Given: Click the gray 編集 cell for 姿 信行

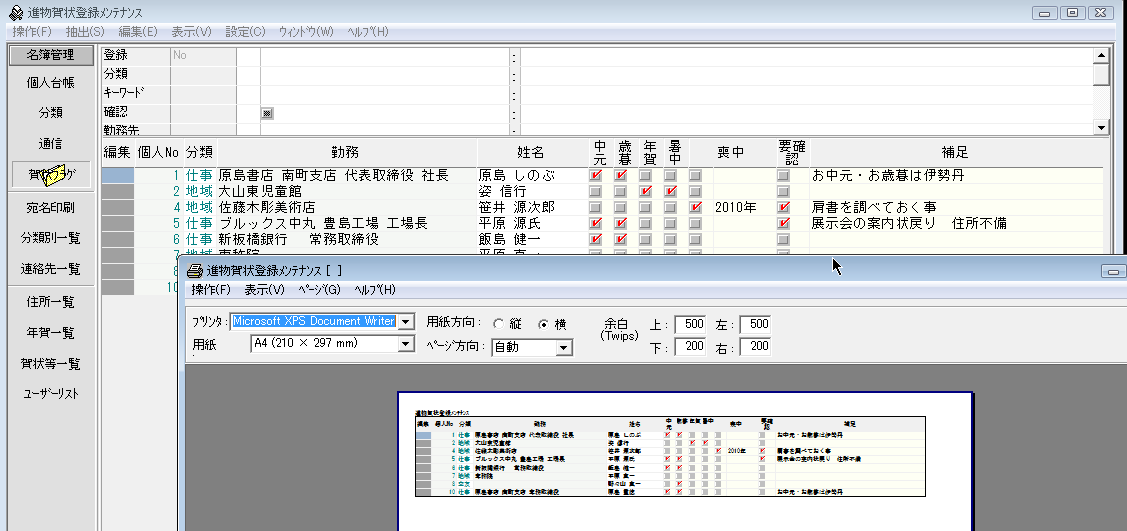Looking at the screenshot, I should [x=118, y=191].
